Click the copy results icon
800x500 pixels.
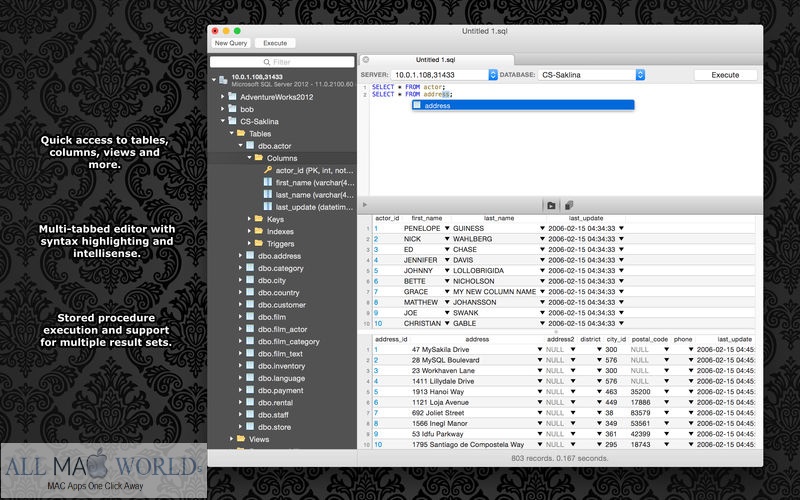[x=569, y=205]
